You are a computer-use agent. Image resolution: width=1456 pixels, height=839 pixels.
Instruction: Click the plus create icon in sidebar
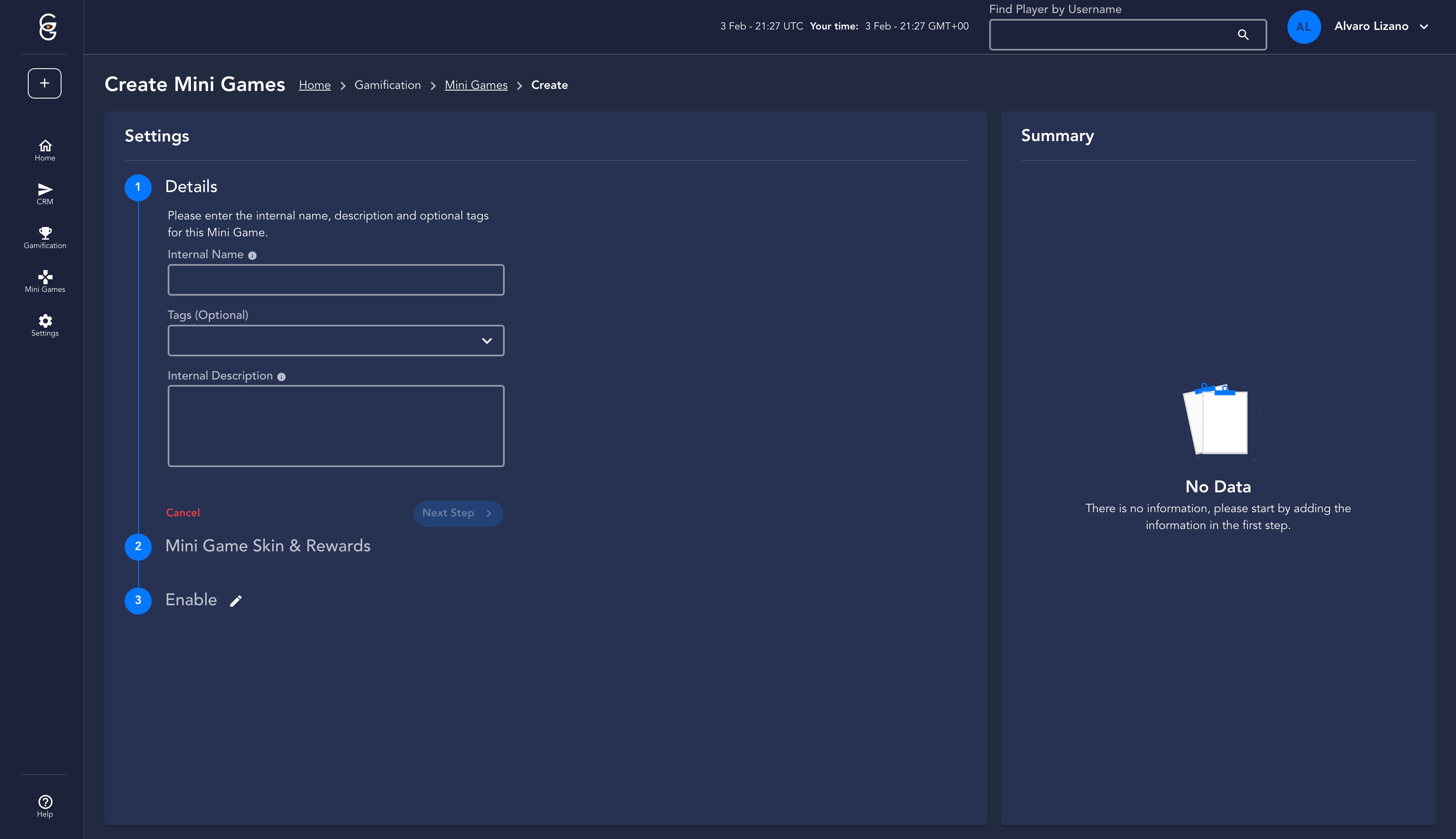point(44,83)
